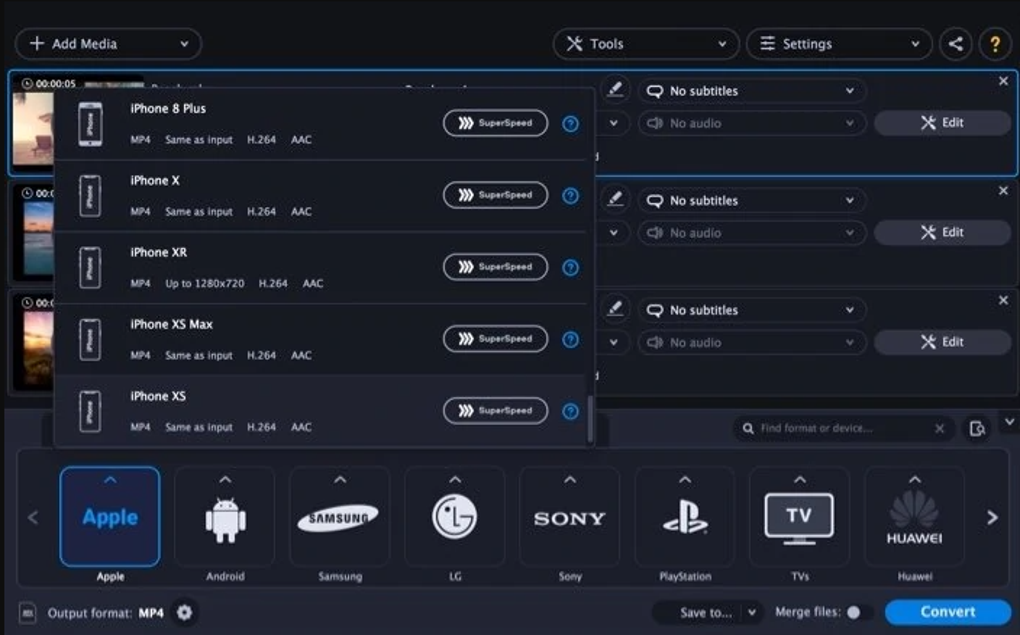Open the Settings menu
Screen dimensions: 1020x635
(x=838, y=43)
